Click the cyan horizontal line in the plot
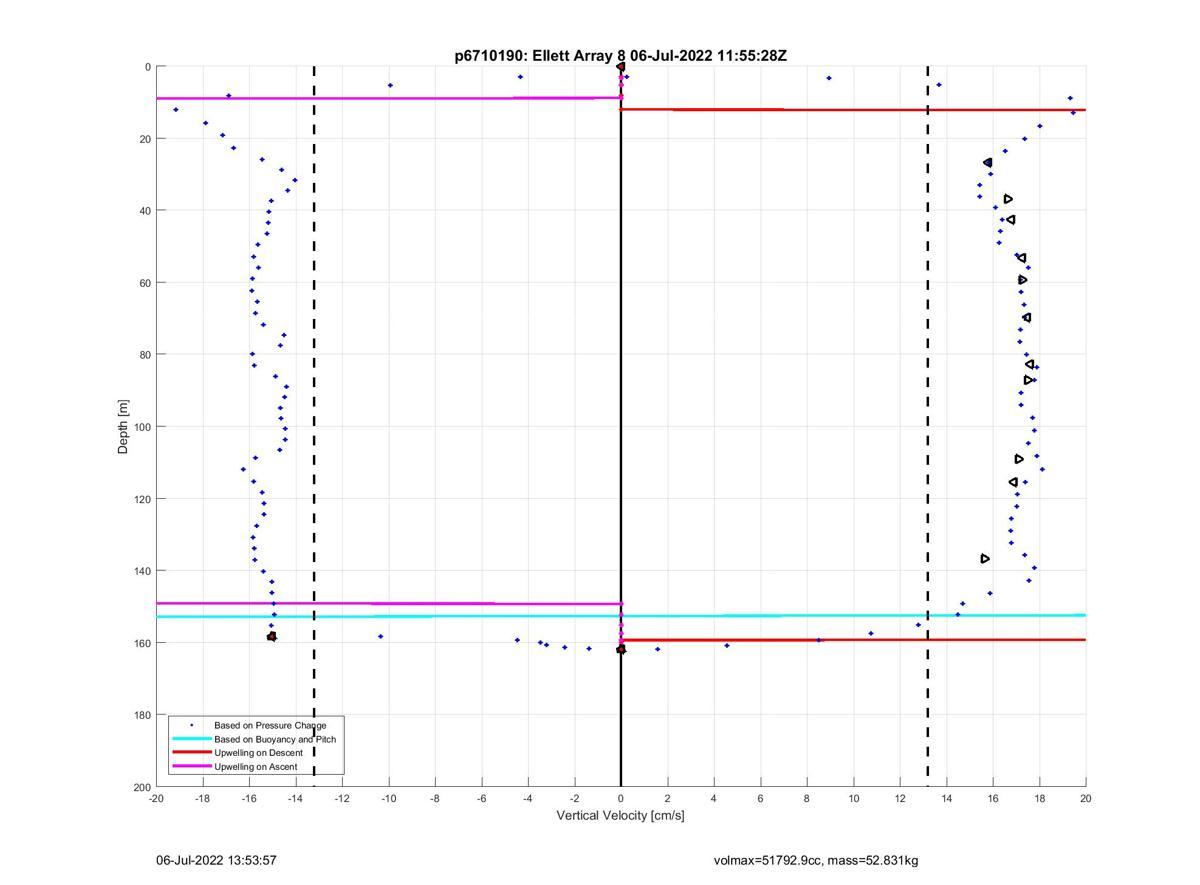 [x=621, y=616]
